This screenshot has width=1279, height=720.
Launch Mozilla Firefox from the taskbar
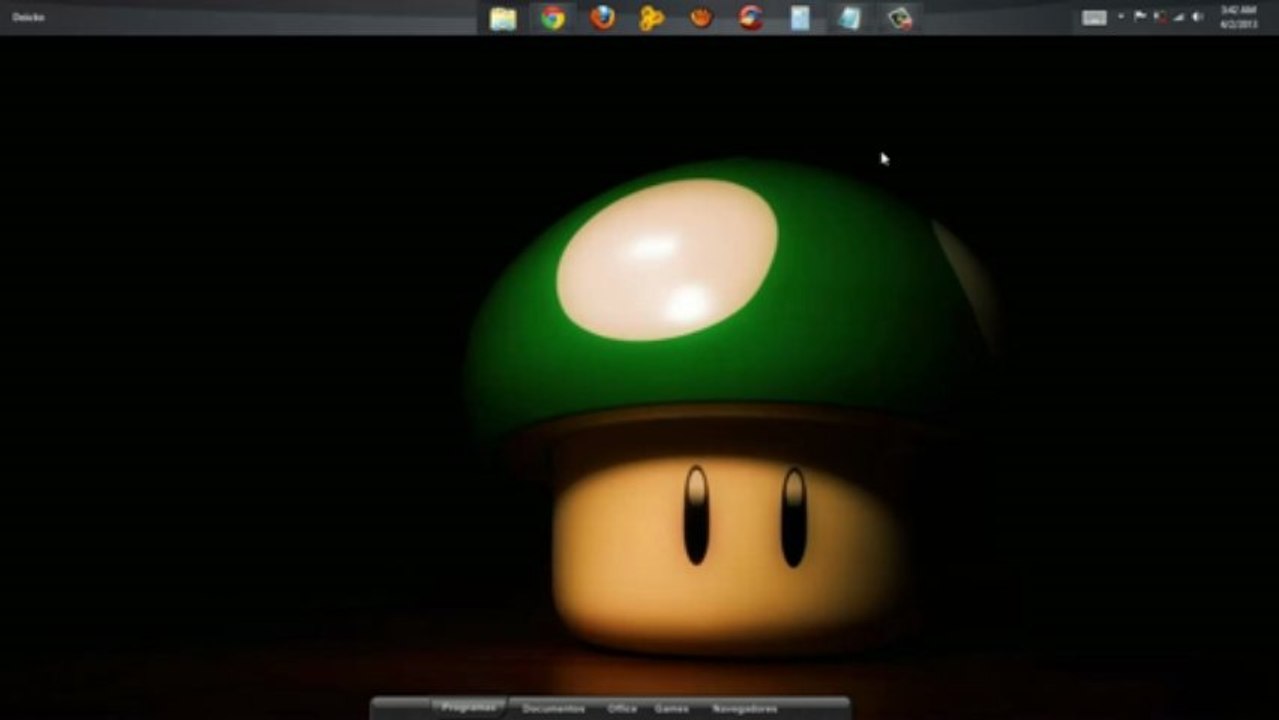602,18
